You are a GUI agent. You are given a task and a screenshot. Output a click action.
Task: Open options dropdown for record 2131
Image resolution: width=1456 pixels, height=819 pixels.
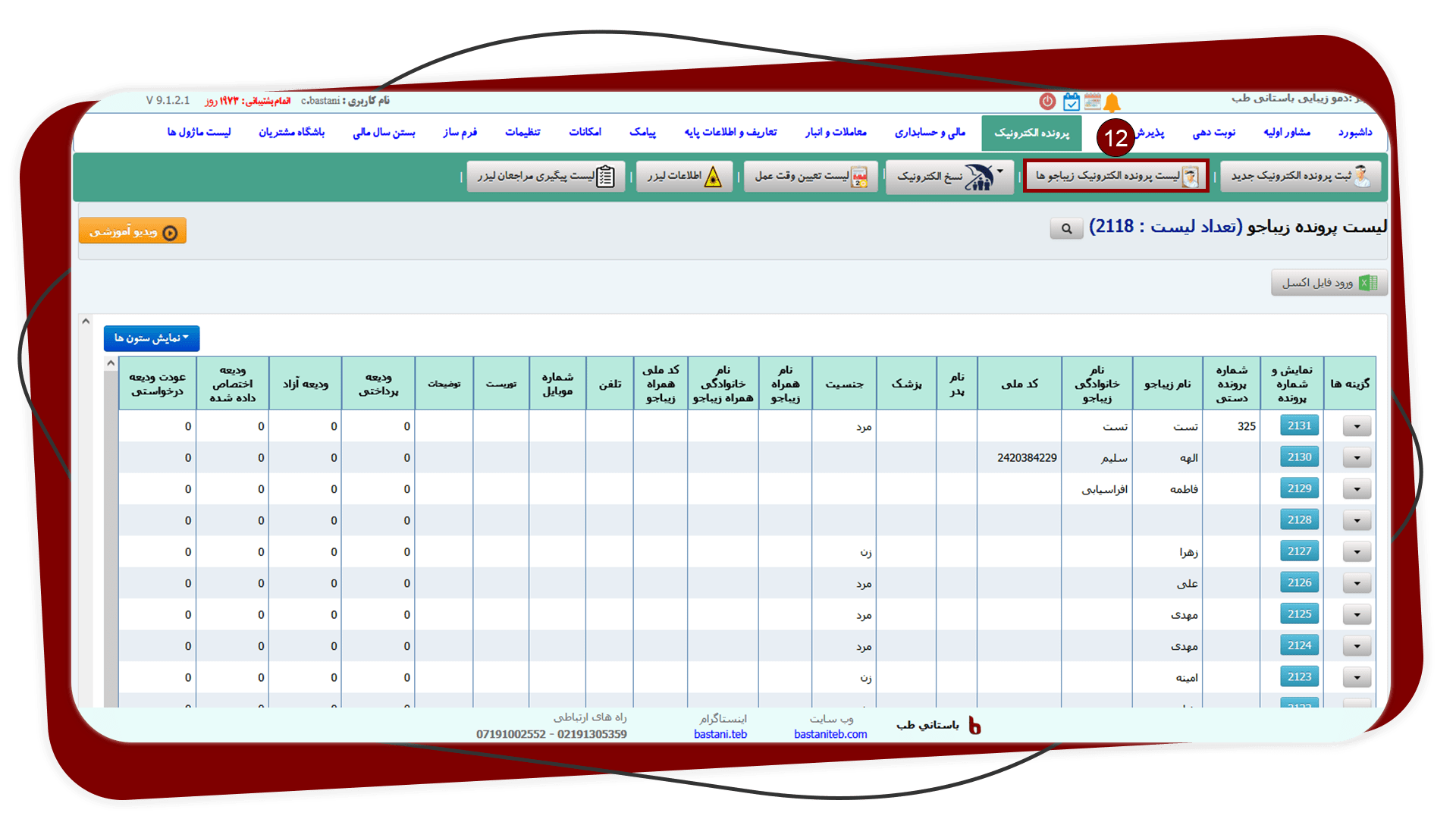1357,426
